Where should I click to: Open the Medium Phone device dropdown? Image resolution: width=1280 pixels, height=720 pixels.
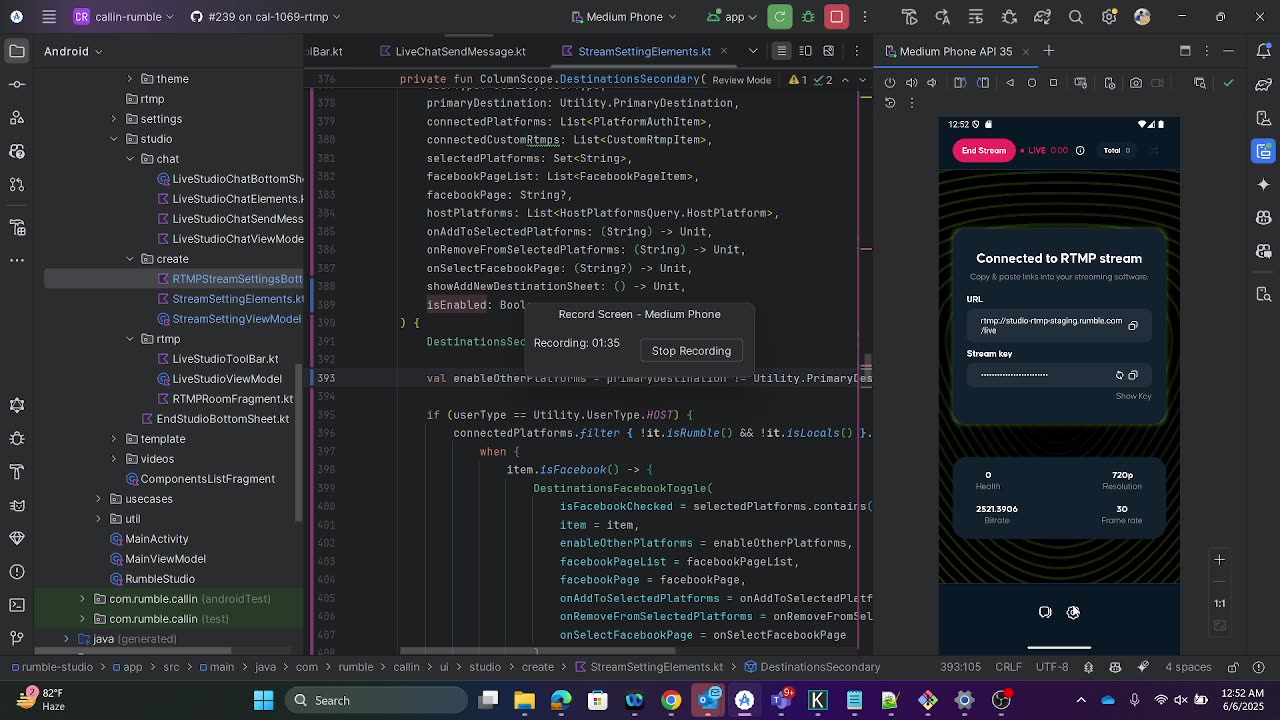pos(625,17)
